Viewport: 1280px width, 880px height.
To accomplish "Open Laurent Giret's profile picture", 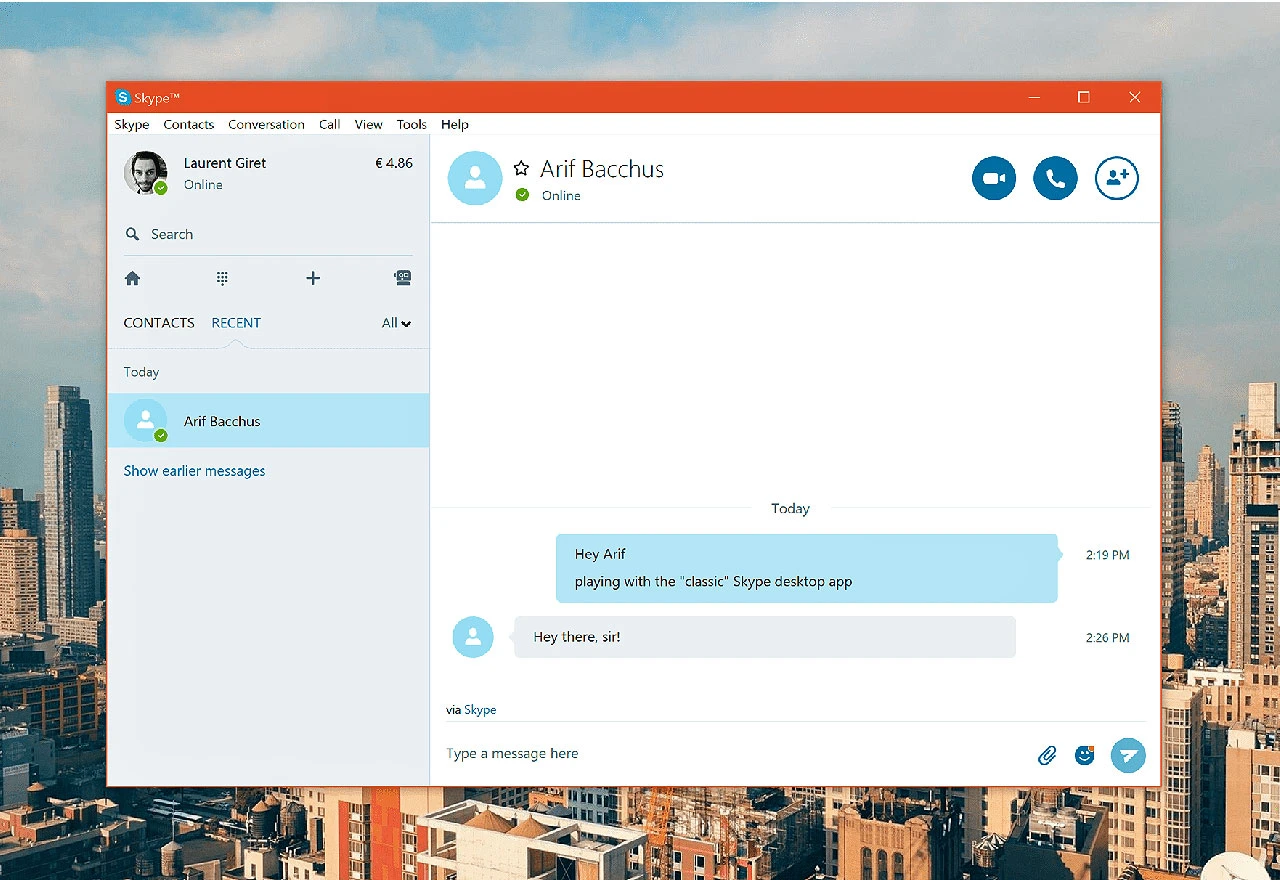I will [145, 173].
